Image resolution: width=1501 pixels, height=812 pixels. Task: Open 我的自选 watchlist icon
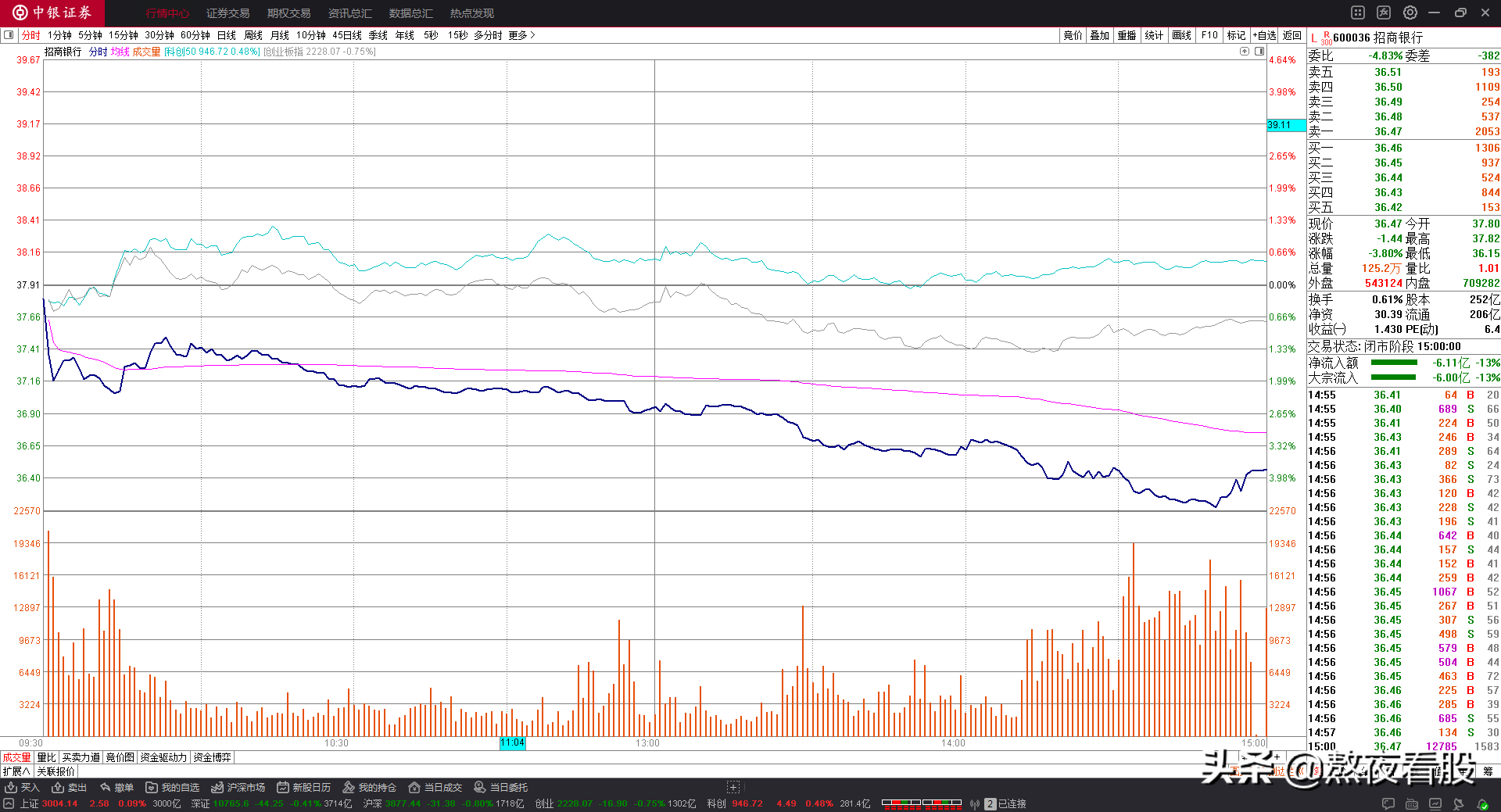point(152,787)
